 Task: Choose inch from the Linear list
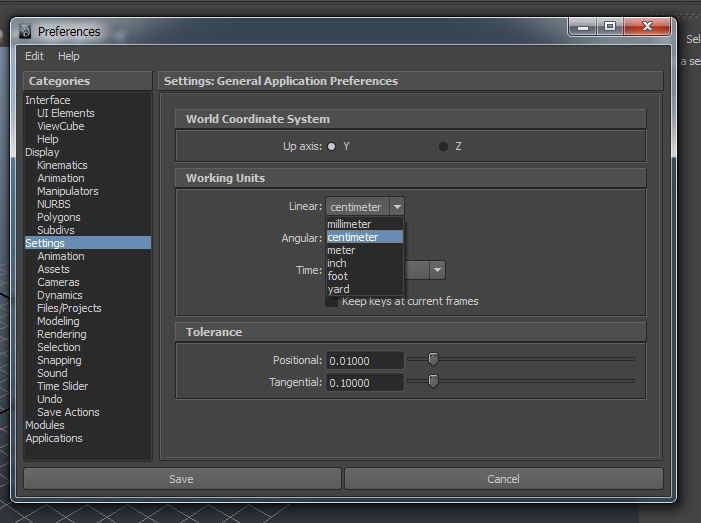pyautogui.click(x=364, y=263)
